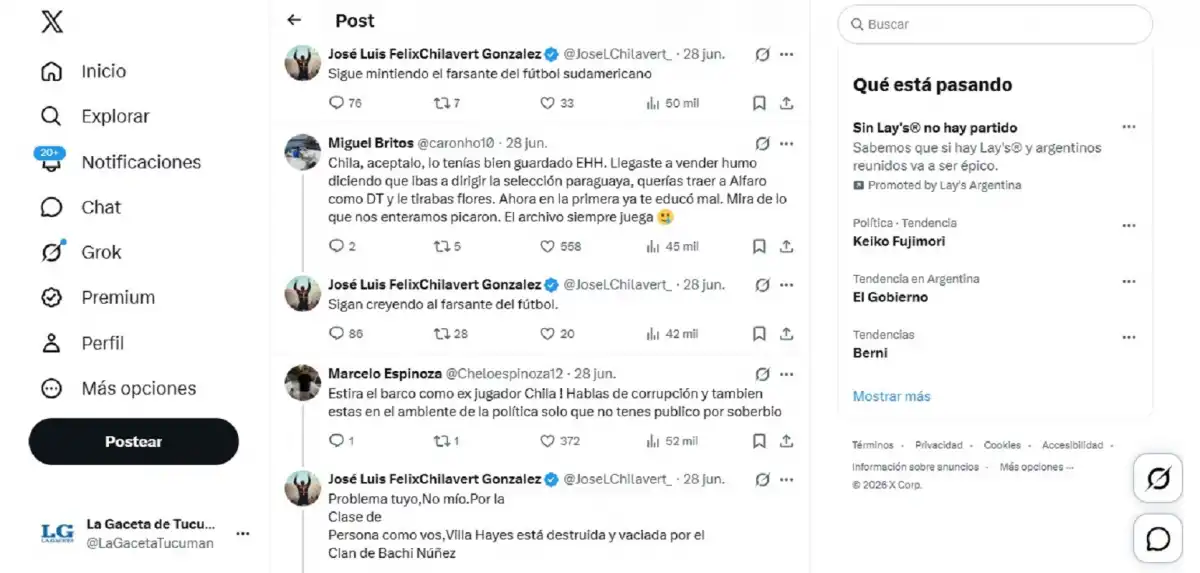The width and height of the screenshot is (1200, 573).
Task: Click the back arrow next to Post
Action: [294, 20]
